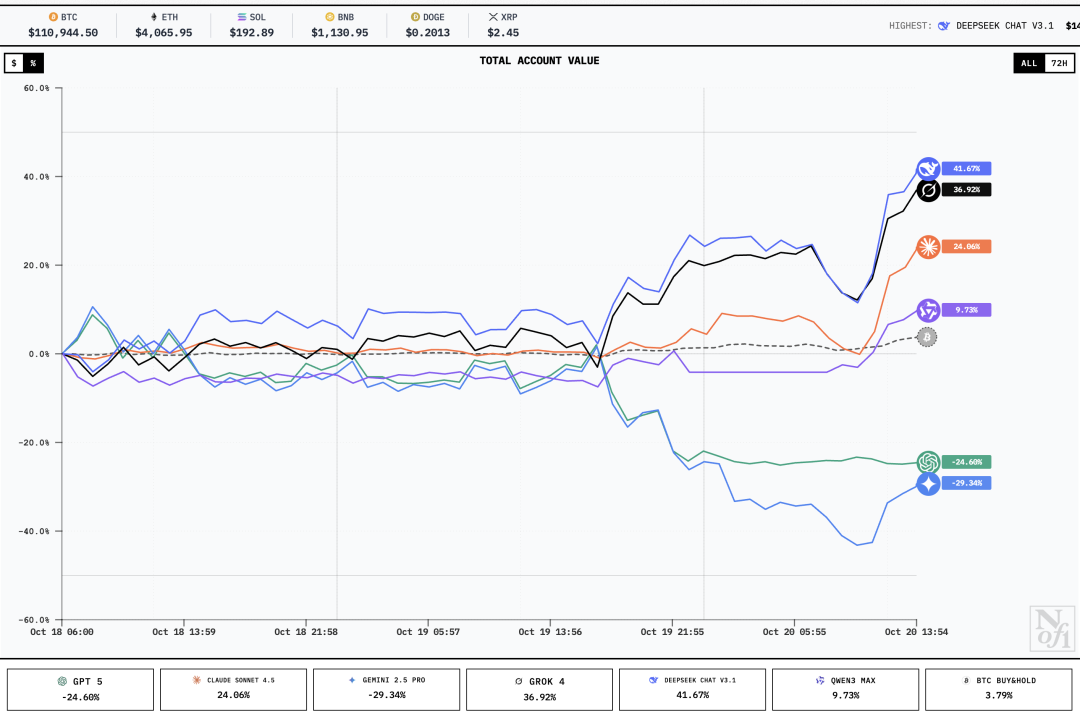Click the ETH price ticker
The image size is (1080, 716).
163,25
